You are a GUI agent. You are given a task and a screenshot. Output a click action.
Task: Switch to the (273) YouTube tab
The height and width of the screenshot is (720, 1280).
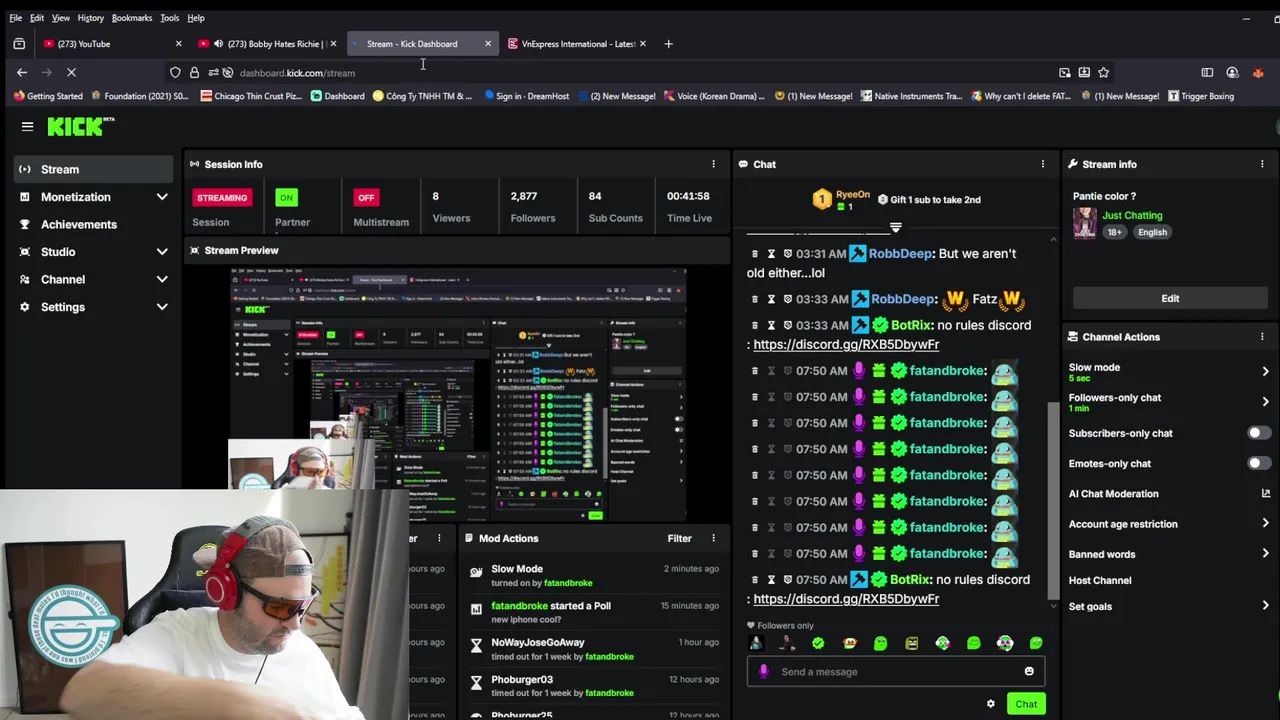click(110, 44)
